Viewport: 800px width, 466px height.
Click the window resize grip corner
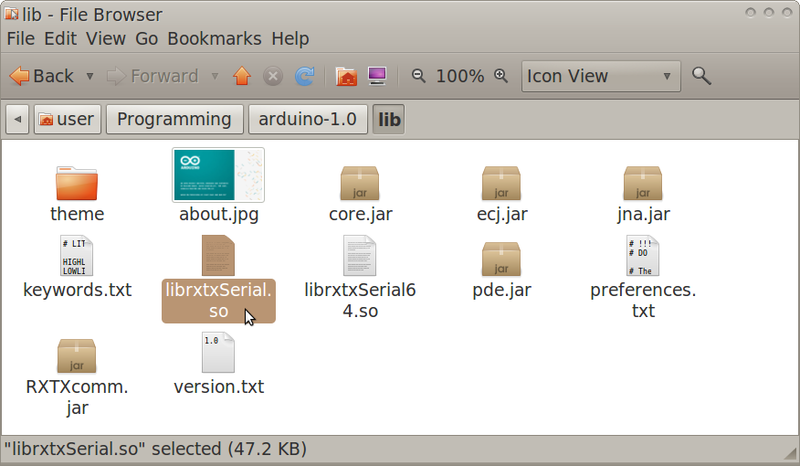[x=791, y=454]
